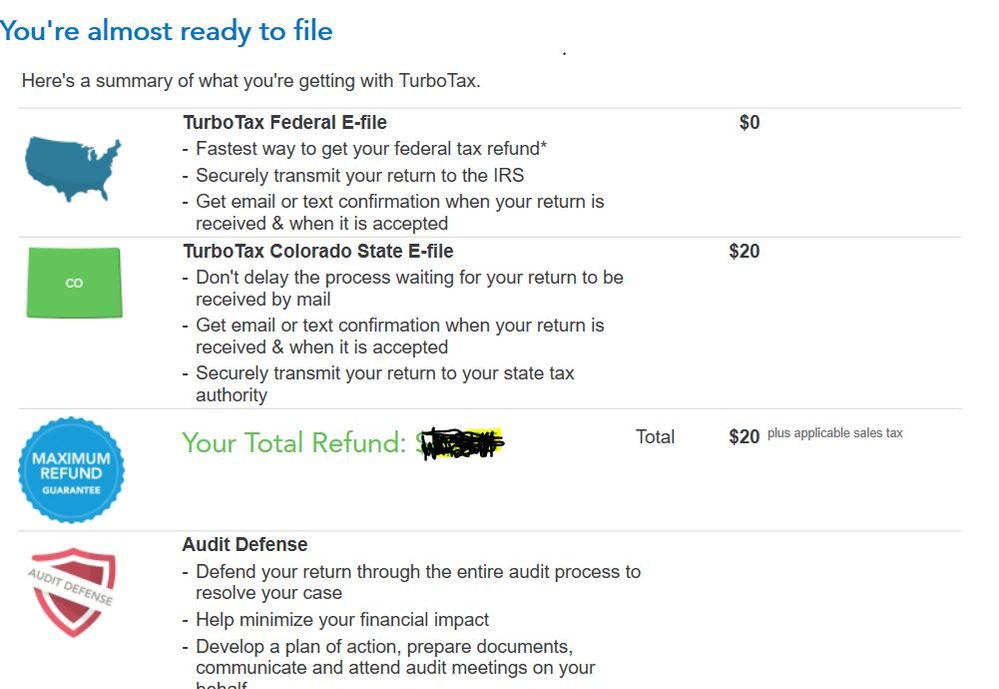The height and width of the screenshot is (689, 999).
Task: Click the Your Total Refund text
Action: (294, 442)
